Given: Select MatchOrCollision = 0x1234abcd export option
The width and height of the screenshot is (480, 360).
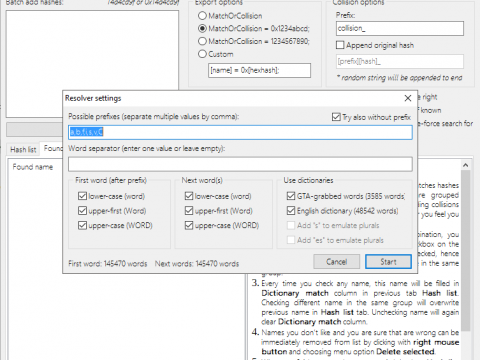Looking at the screenshot, I should (x=202, y=28).
